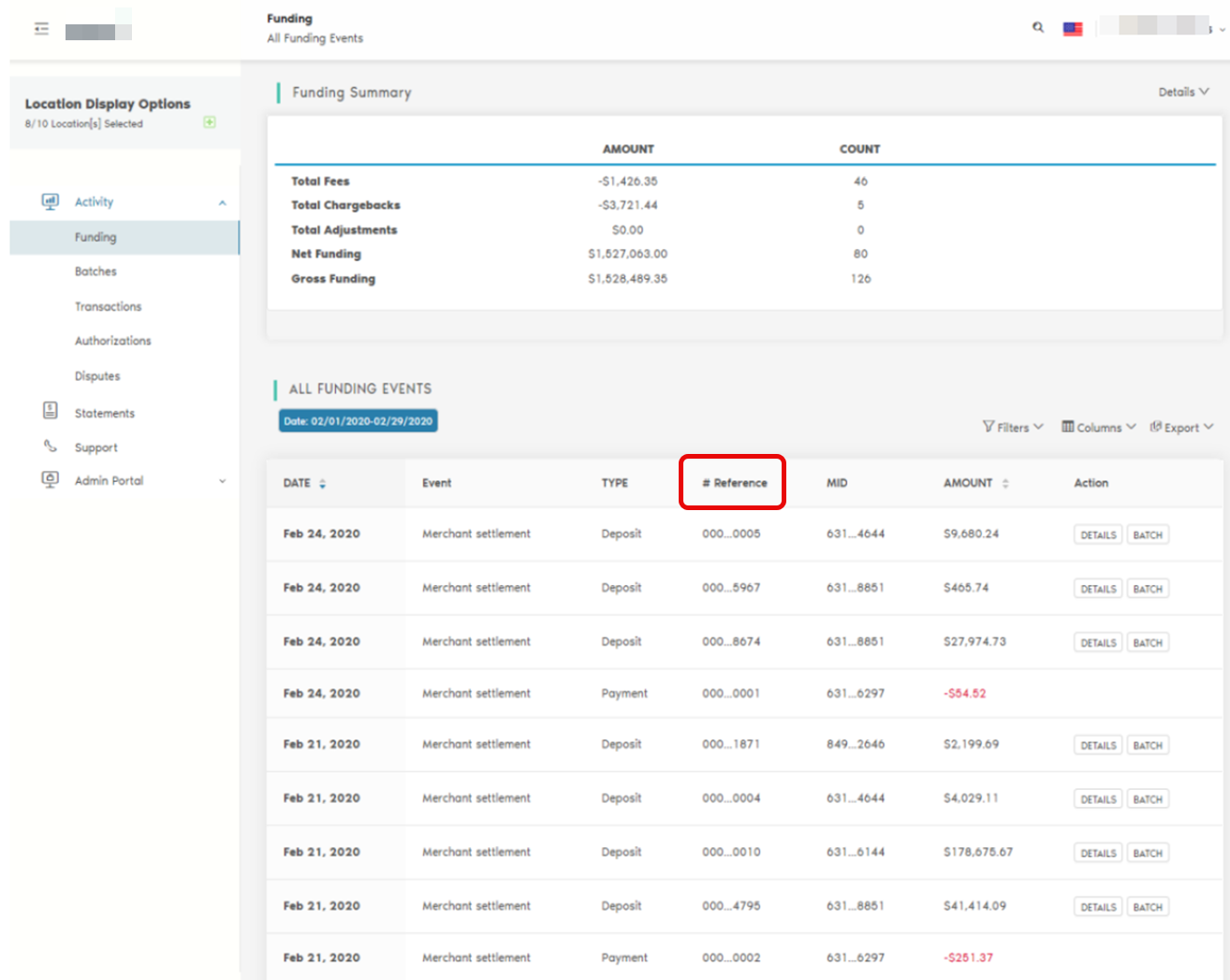Expand the Admin Portal chevron
The width and height of the screenshot is (1230, 980).
pos(222,481)
